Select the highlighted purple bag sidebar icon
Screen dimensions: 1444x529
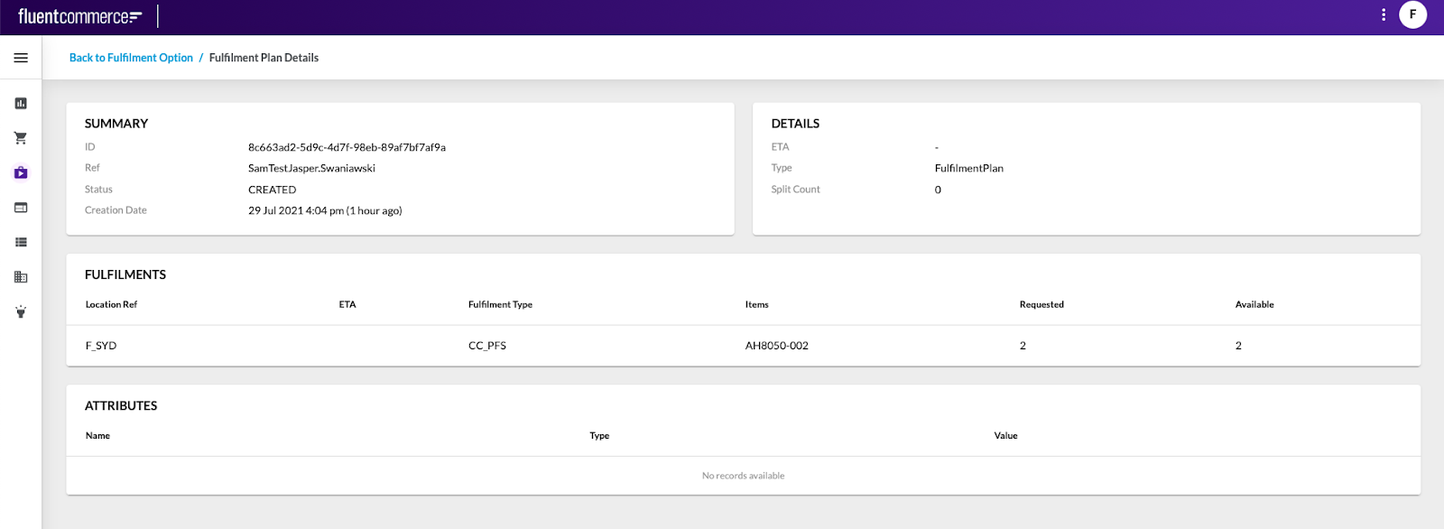(20, 173)
